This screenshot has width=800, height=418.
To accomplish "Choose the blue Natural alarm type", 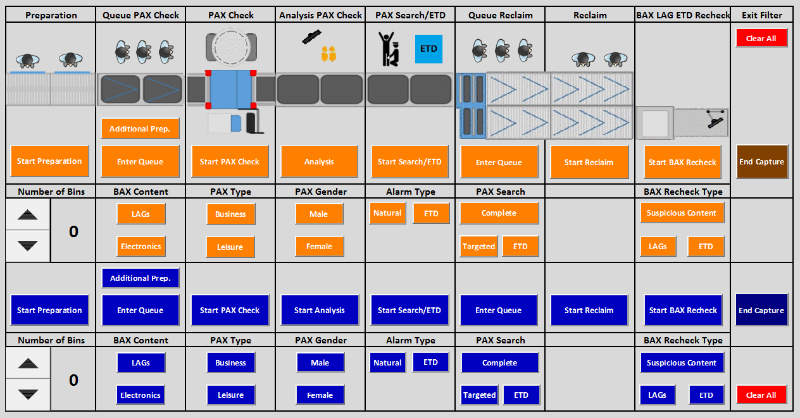I will pyautogui.click(x=386, y=363).
